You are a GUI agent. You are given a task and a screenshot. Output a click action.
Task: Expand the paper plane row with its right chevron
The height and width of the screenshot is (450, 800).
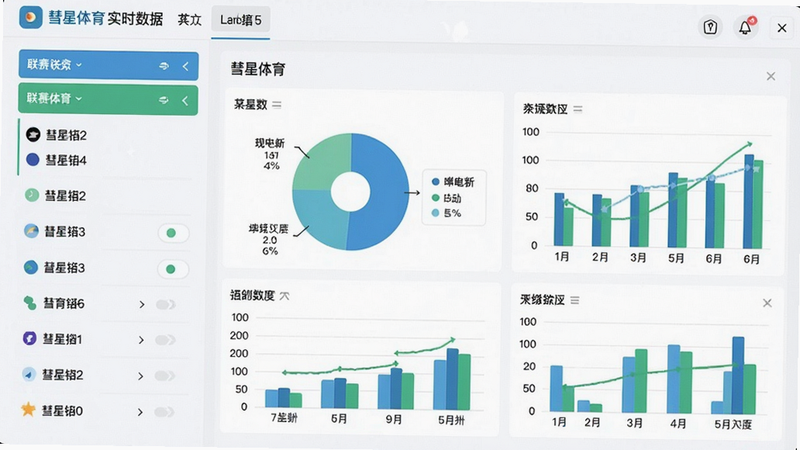(x=141, y=376)
